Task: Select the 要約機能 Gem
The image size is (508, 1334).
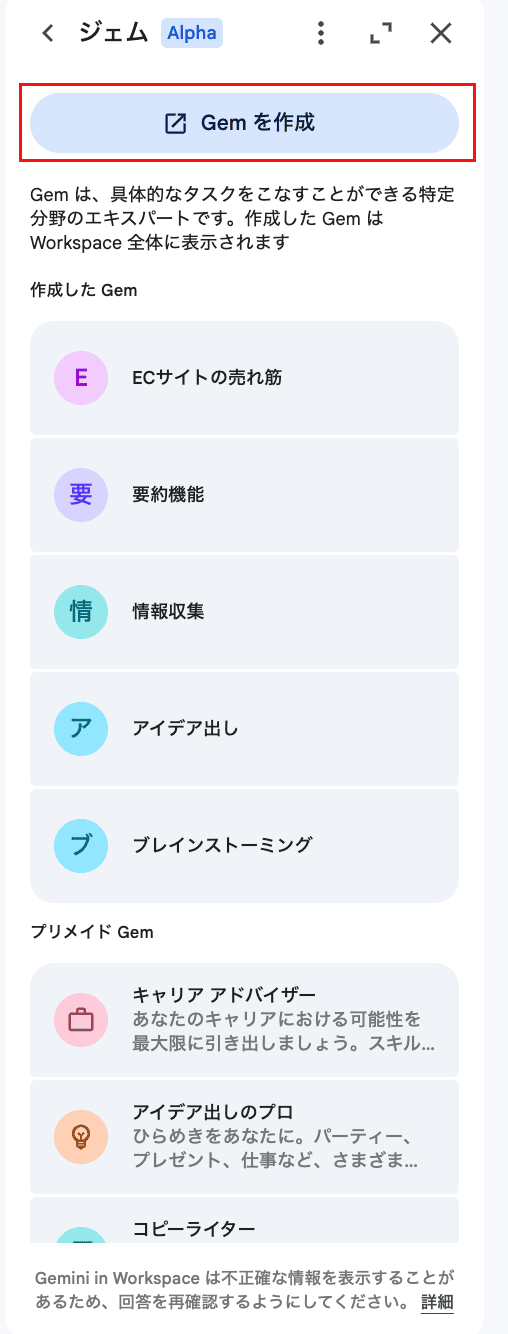Action: [x=244, y=494]
